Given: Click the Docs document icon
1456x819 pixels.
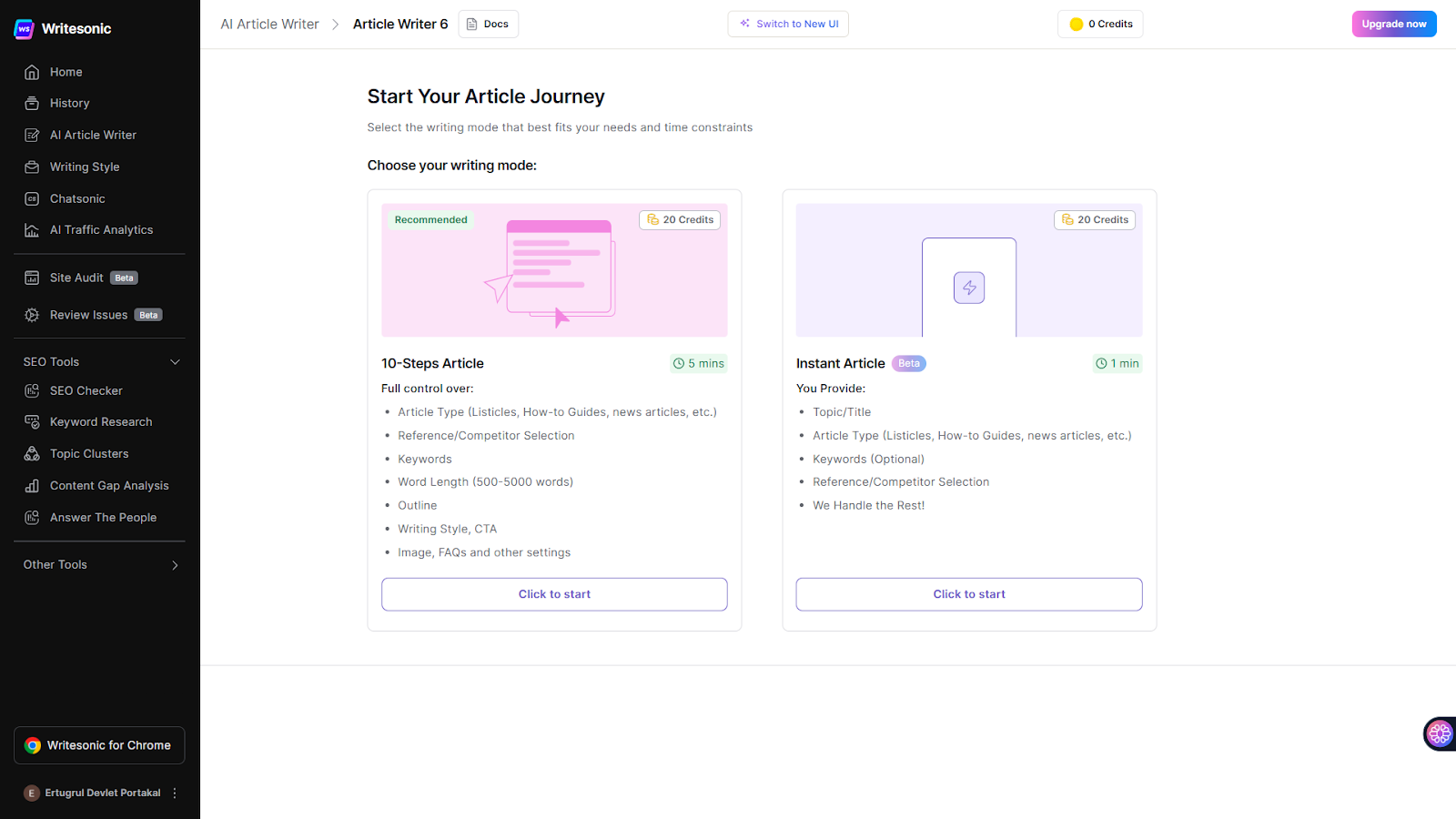Looking at the screenshot, I should coord(472,25).
